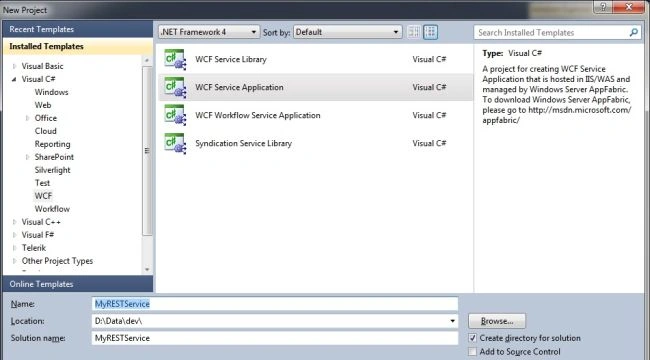
Task: Open the Location path dropdown arrow
Action: coord(452,321)
